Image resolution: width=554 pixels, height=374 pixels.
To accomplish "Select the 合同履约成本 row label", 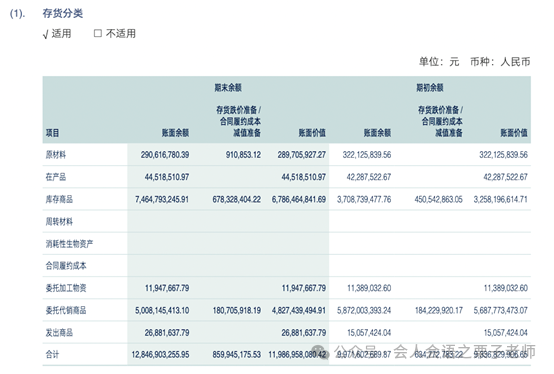I will click(66, 266).
